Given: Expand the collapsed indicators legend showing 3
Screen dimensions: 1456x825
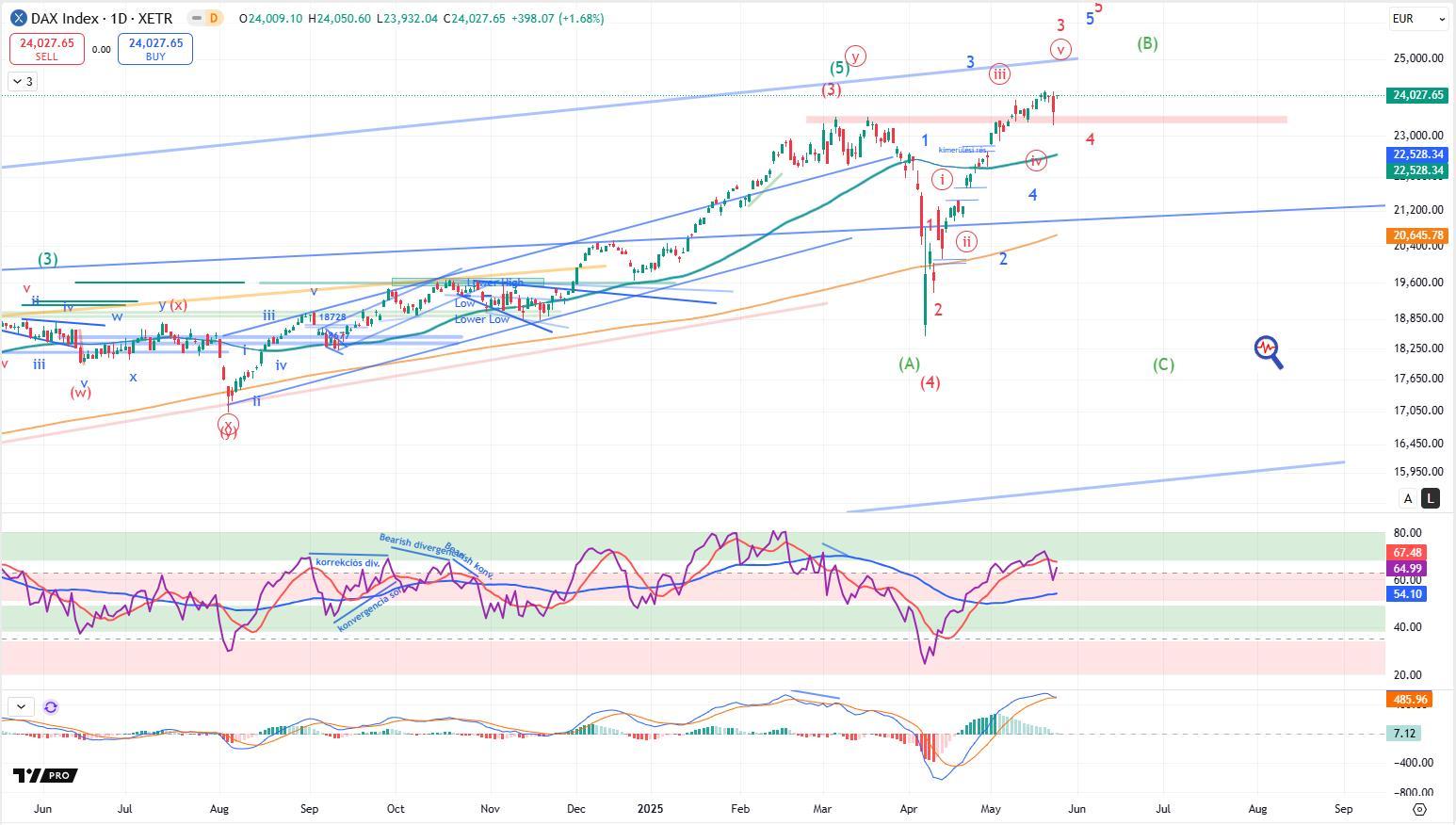Looking at the screenshot, I should click(23, 82).
